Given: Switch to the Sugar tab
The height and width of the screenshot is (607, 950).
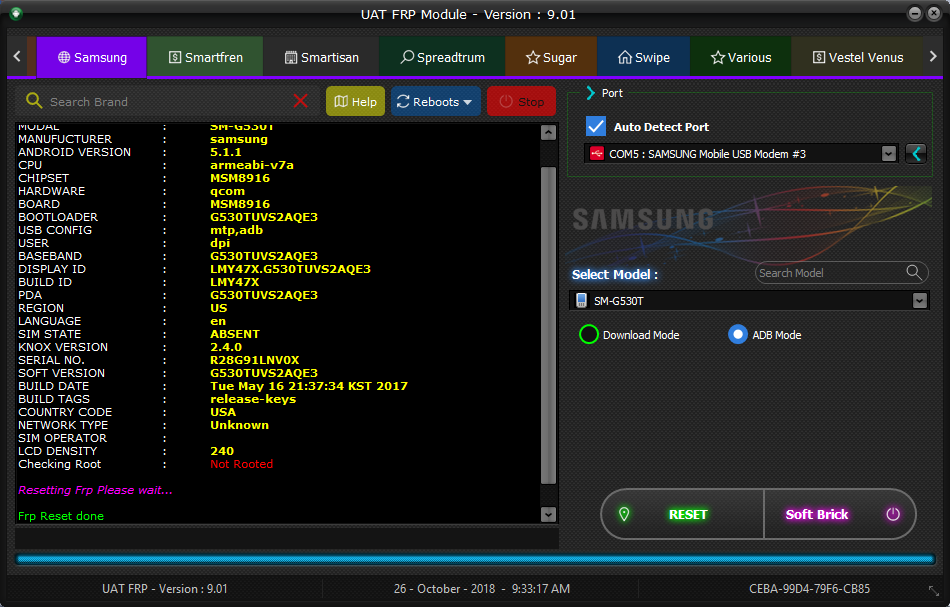Looking at the screenshot, I should 551,57.
